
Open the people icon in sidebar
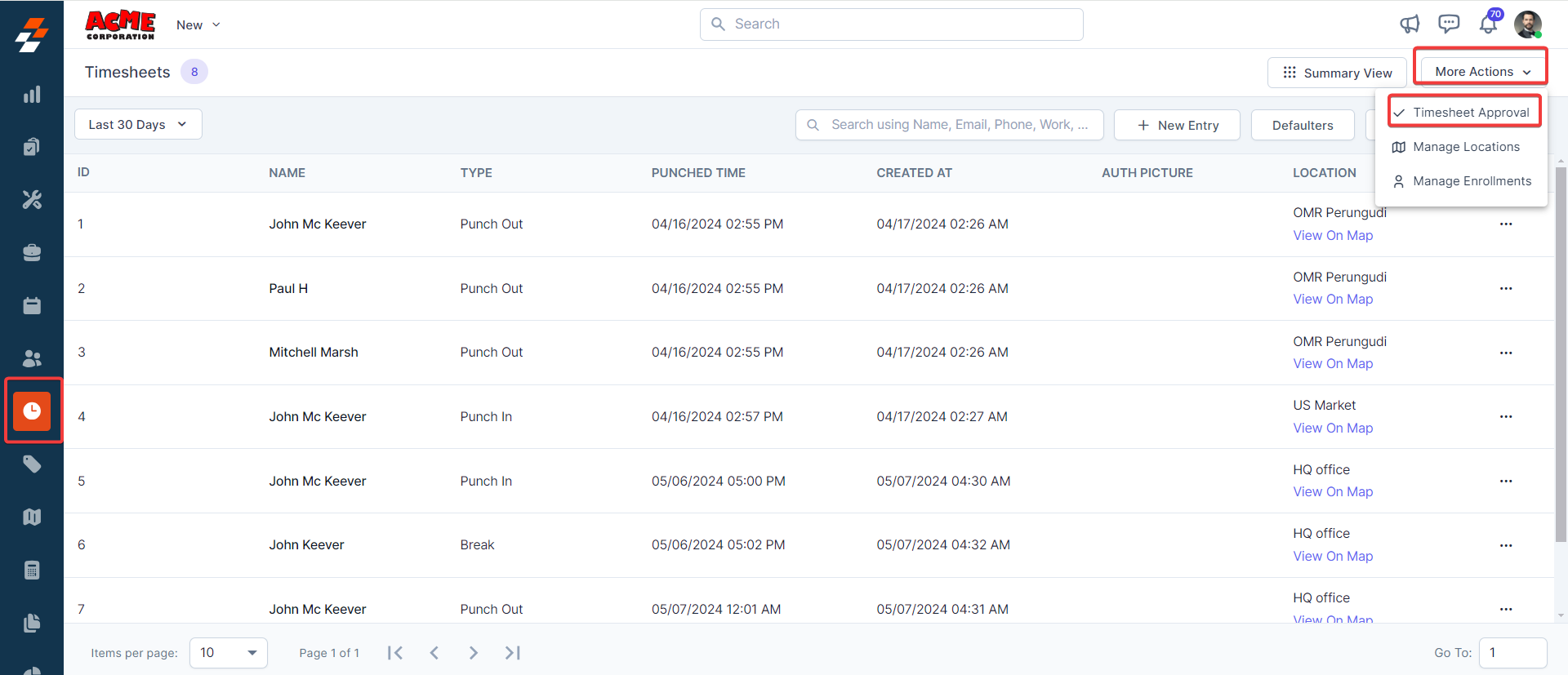click(x=32, y=358)
